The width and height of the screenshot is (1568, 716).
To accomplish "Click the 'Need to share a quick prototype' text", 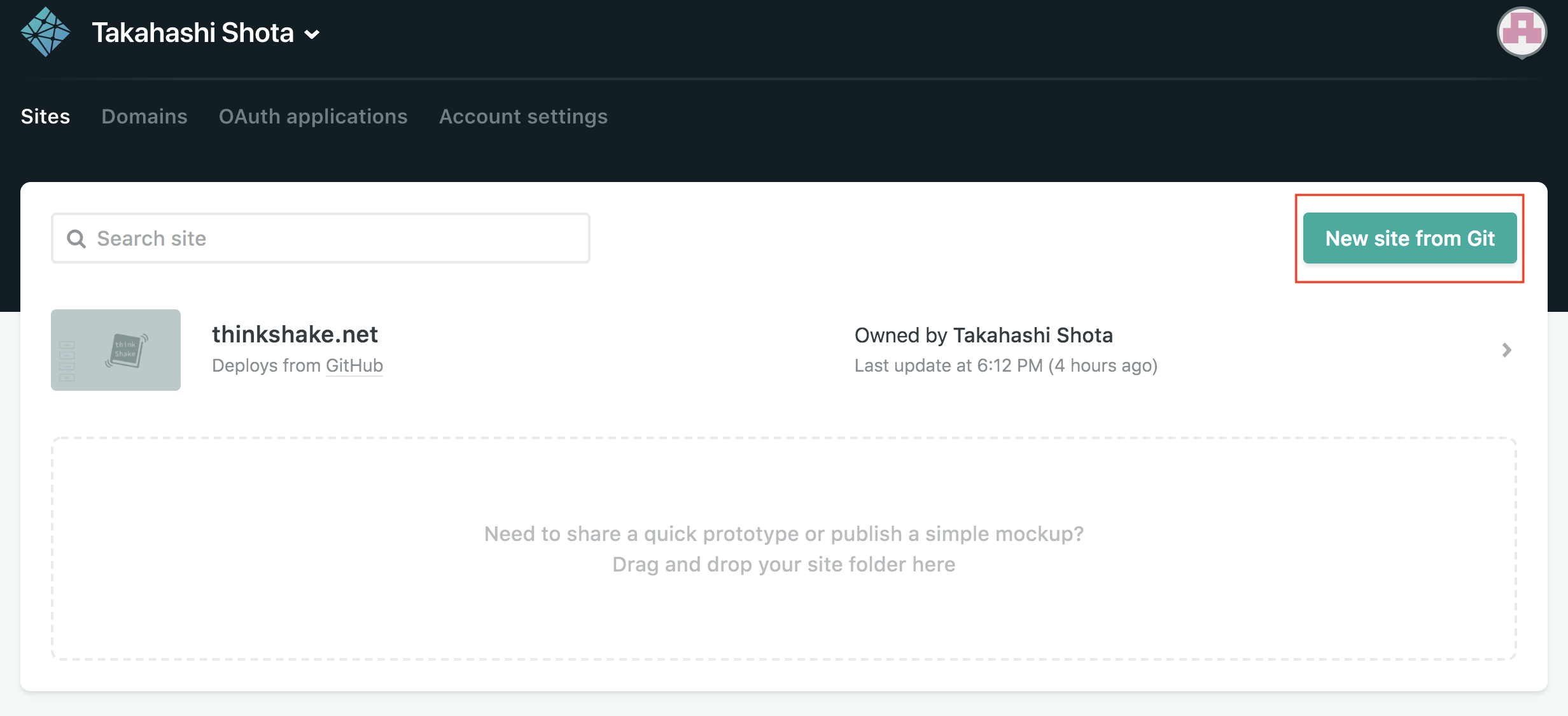I will coord(784,533).
